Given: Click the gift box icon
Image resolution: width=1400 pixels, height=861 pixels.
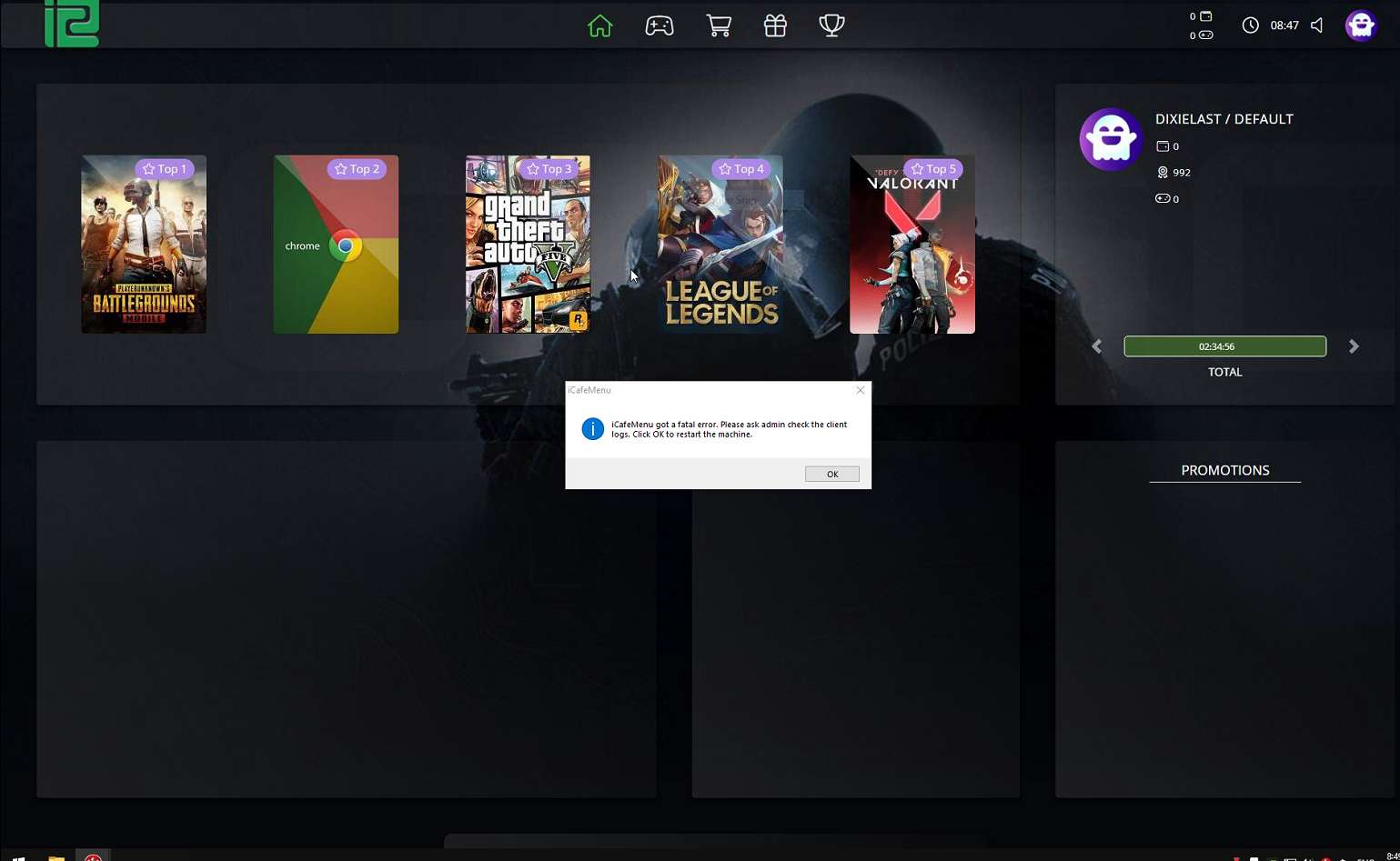Looking at the screenshot, I should coord(775,25).
